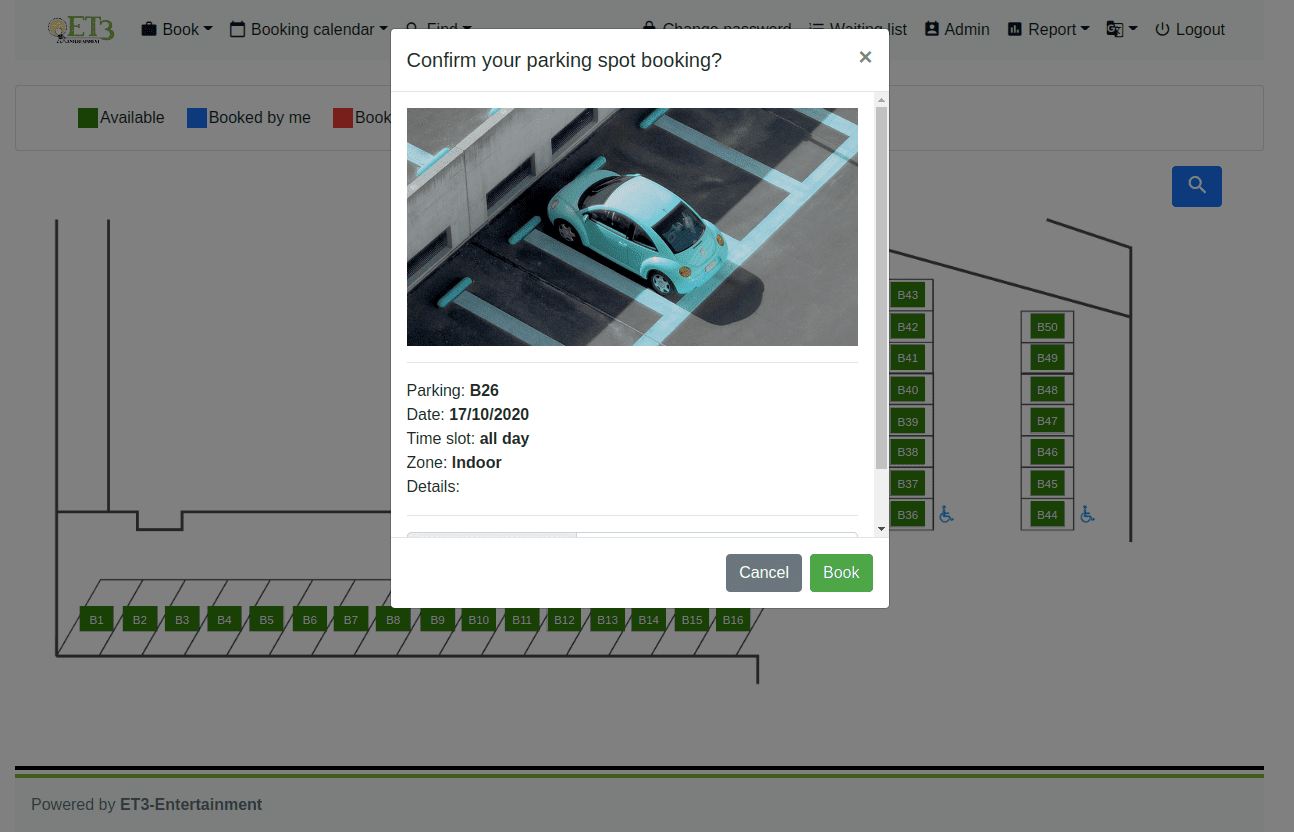Viewport: 1294px width, 832px height.
Task: Click Logout in the navbar
Action: (1190, 29)
